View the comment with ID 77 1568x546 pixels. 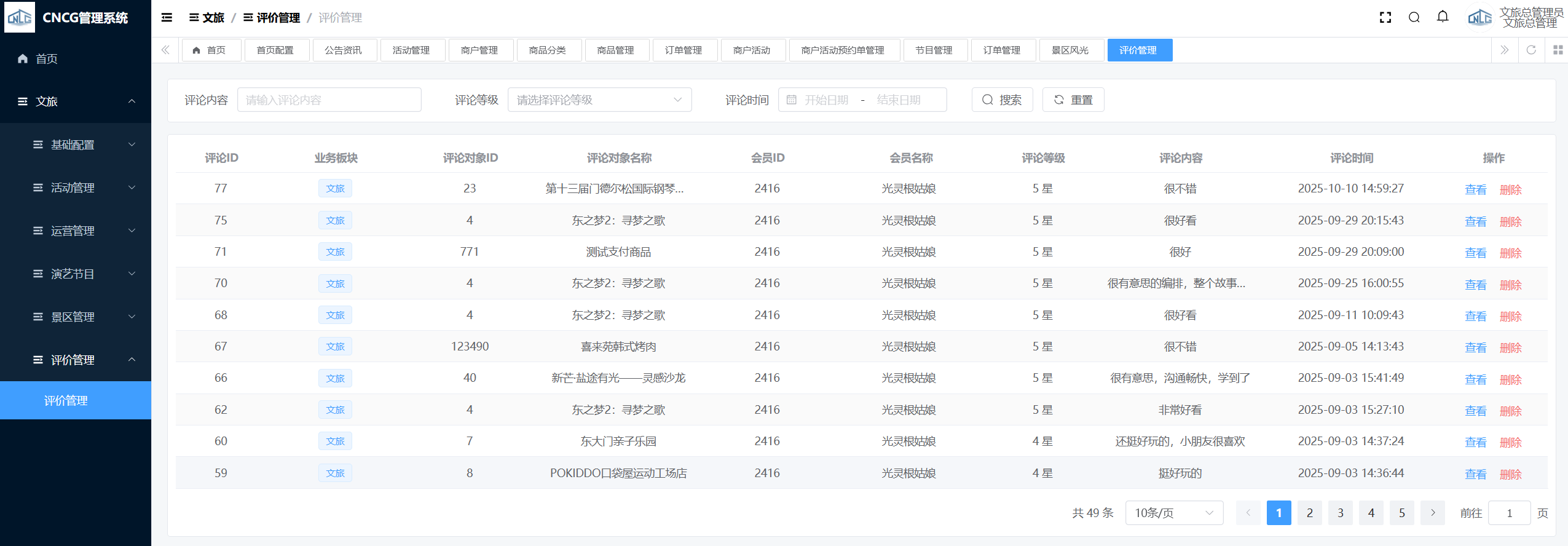pyautogui.click(x=1475, y=189)
